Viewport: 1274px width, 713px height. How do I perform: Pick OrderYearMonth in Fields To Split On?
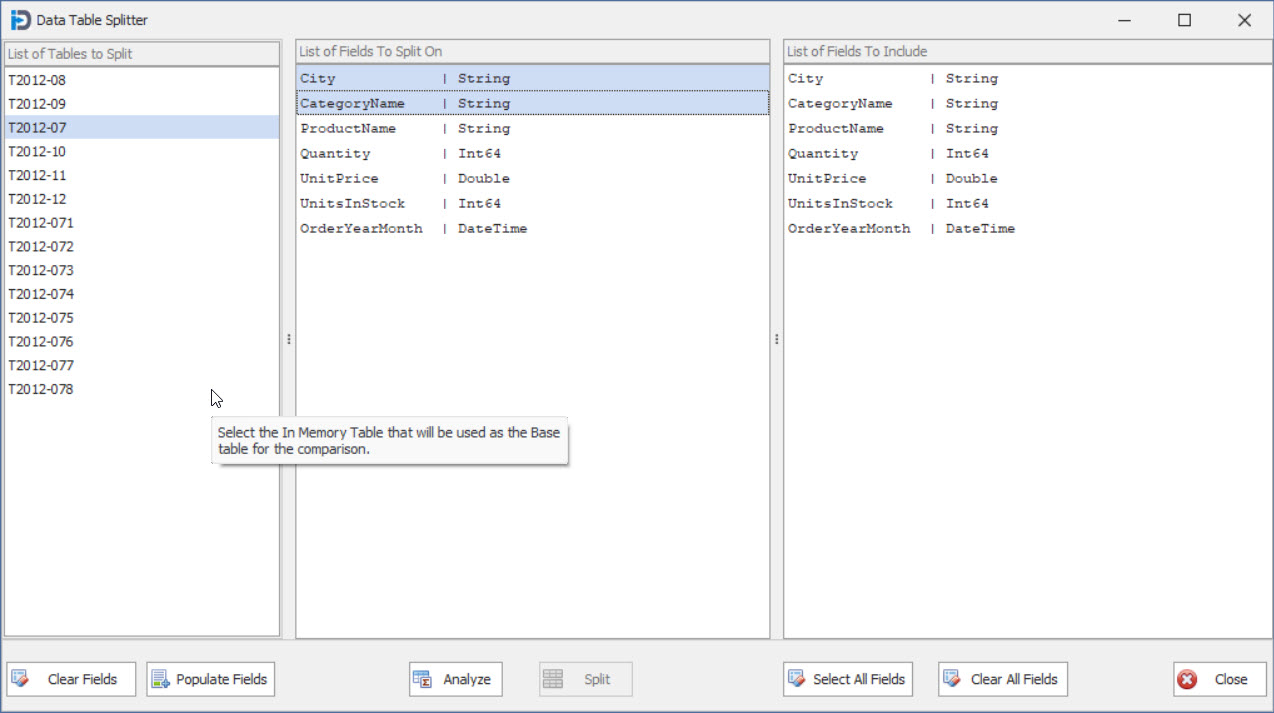(361, 229)
